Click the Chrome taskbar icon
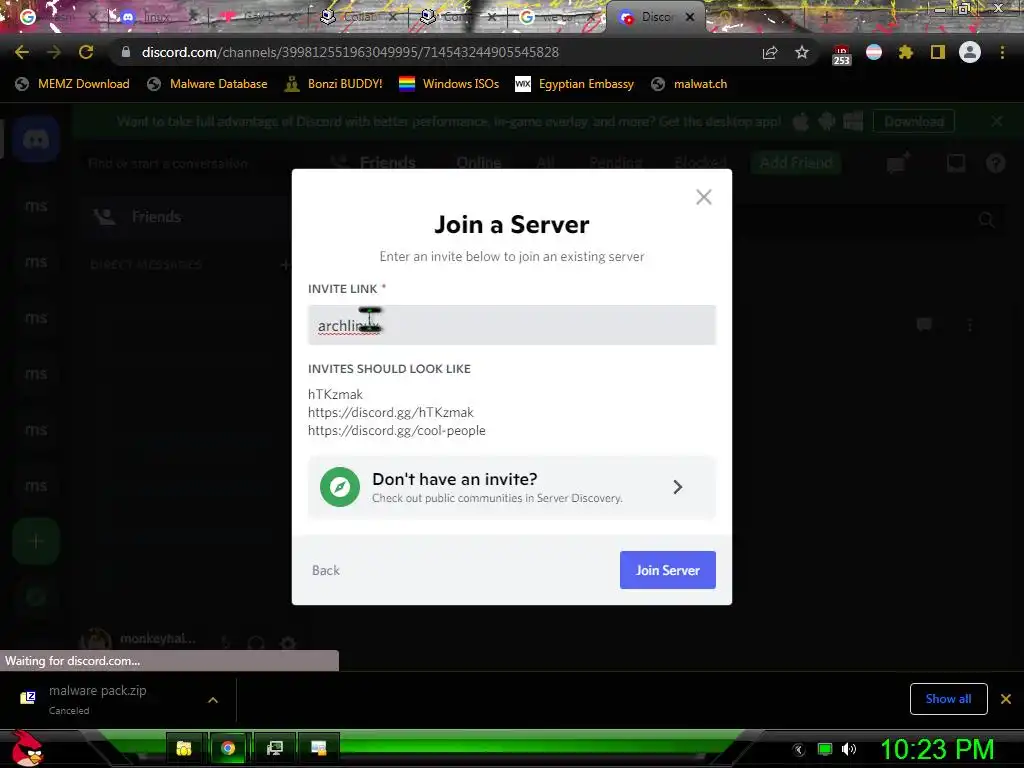 (x=228, y=748)
